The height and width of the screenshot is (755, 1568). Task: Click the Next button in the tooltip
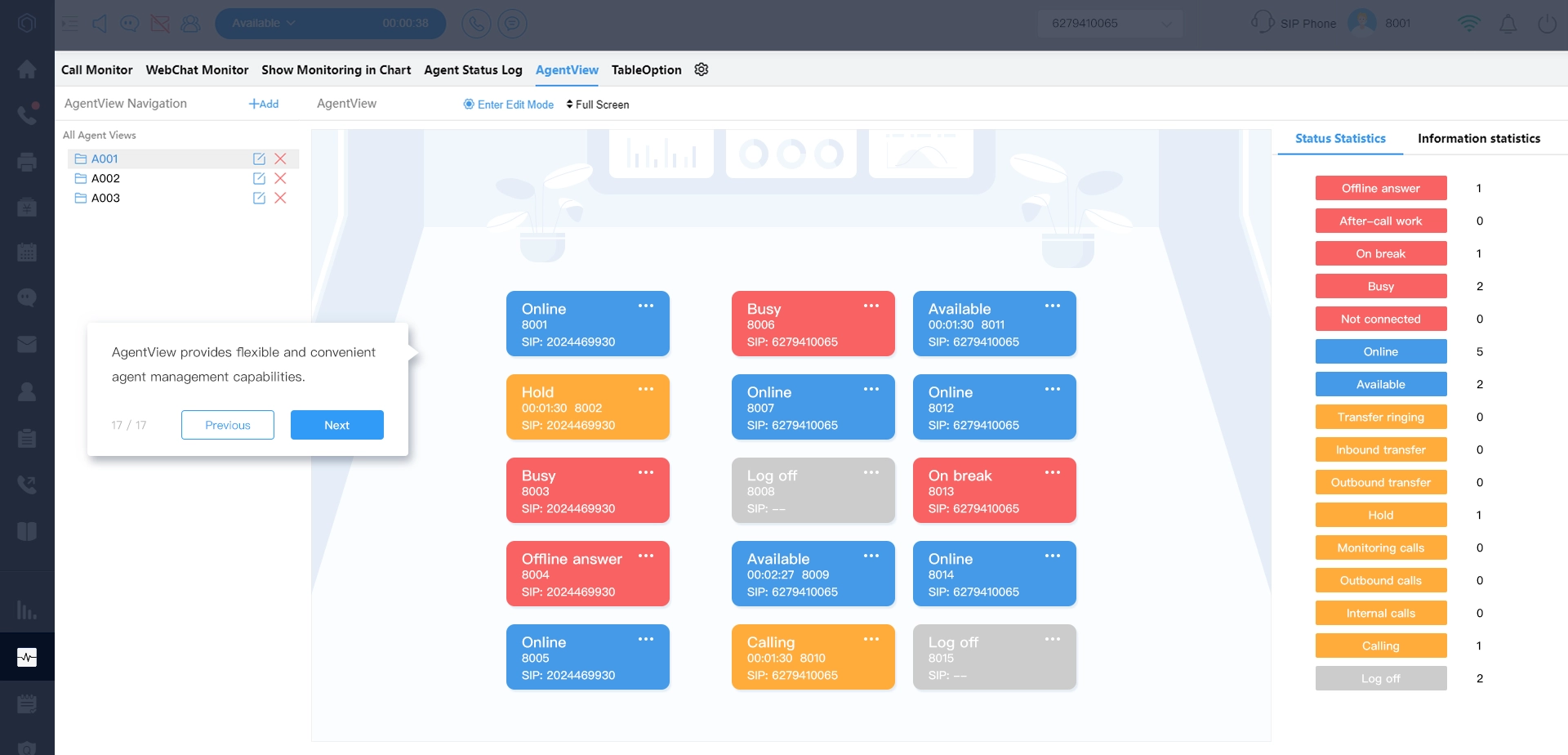(x=336, y=425)
